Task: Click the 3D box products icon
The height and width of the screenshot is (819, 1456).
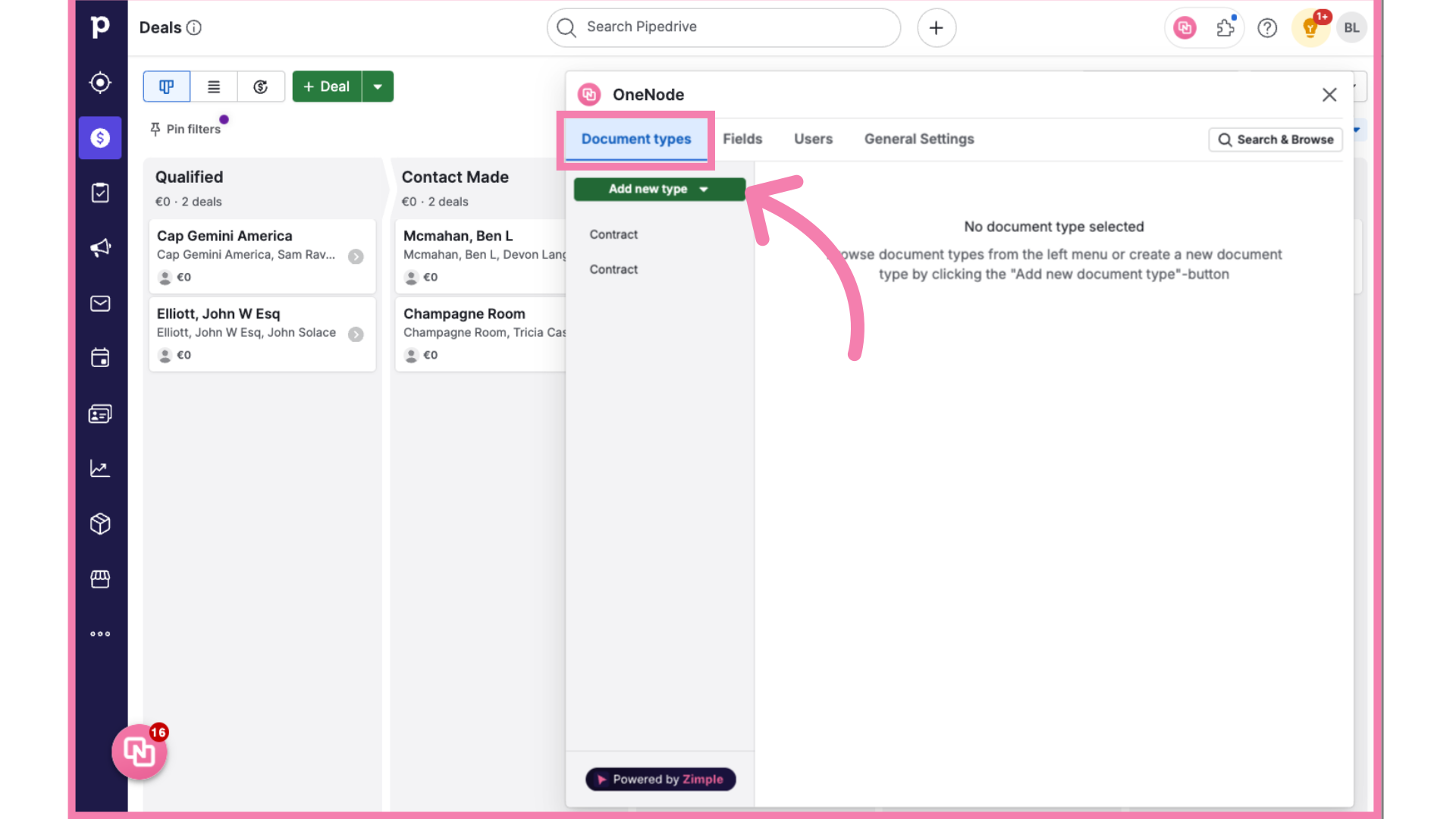Action: coord(100,524)
